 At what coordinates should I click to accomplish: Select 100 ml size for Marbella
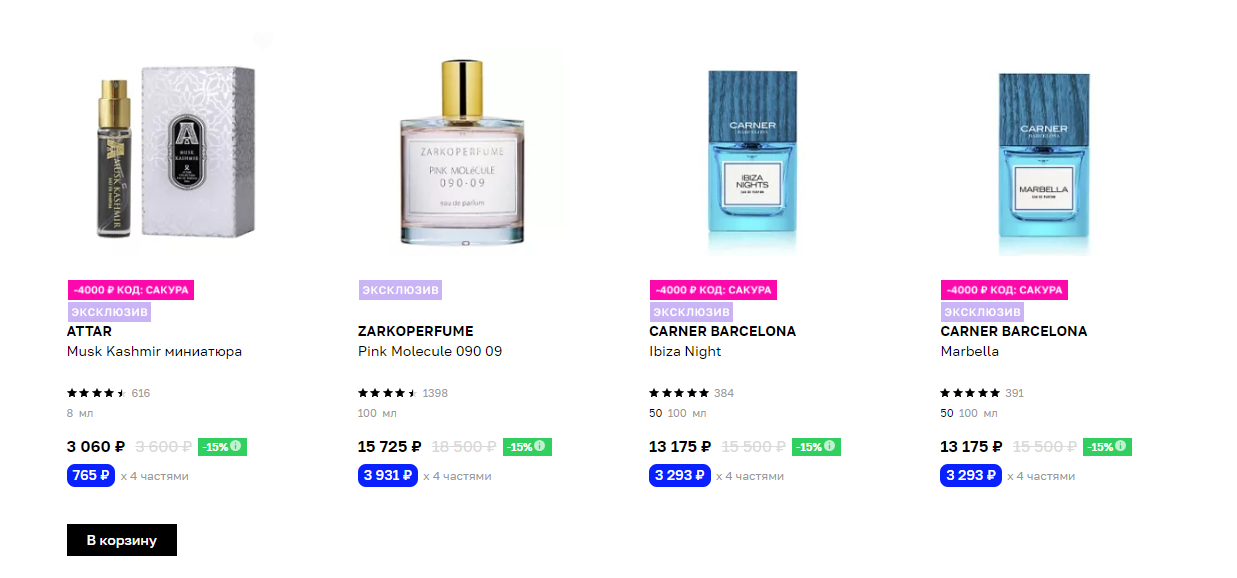(x=968, y=413)
